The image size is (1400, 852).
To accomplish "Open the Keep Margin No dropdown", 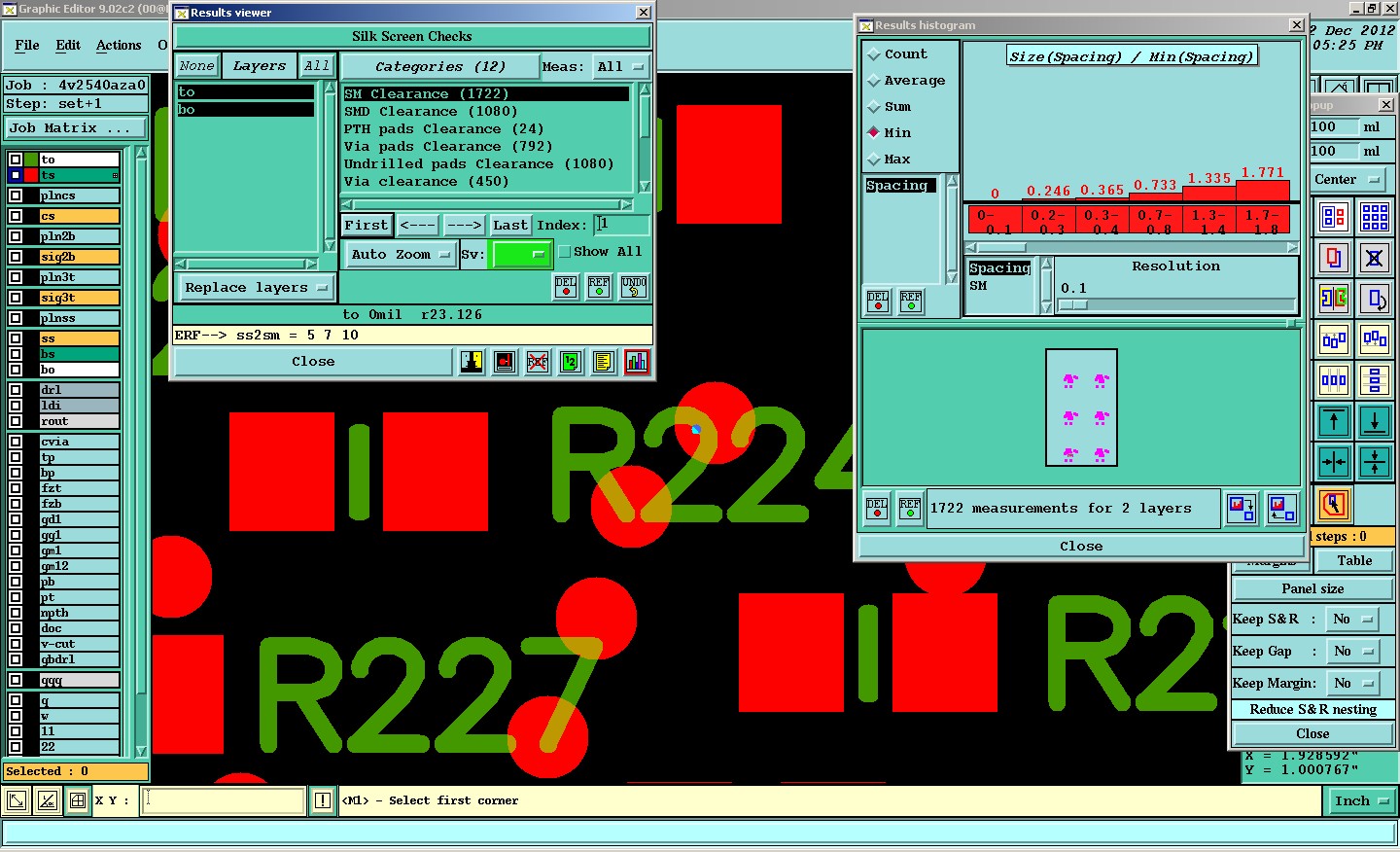I will pyautogui.click(x=1353, y=684).
